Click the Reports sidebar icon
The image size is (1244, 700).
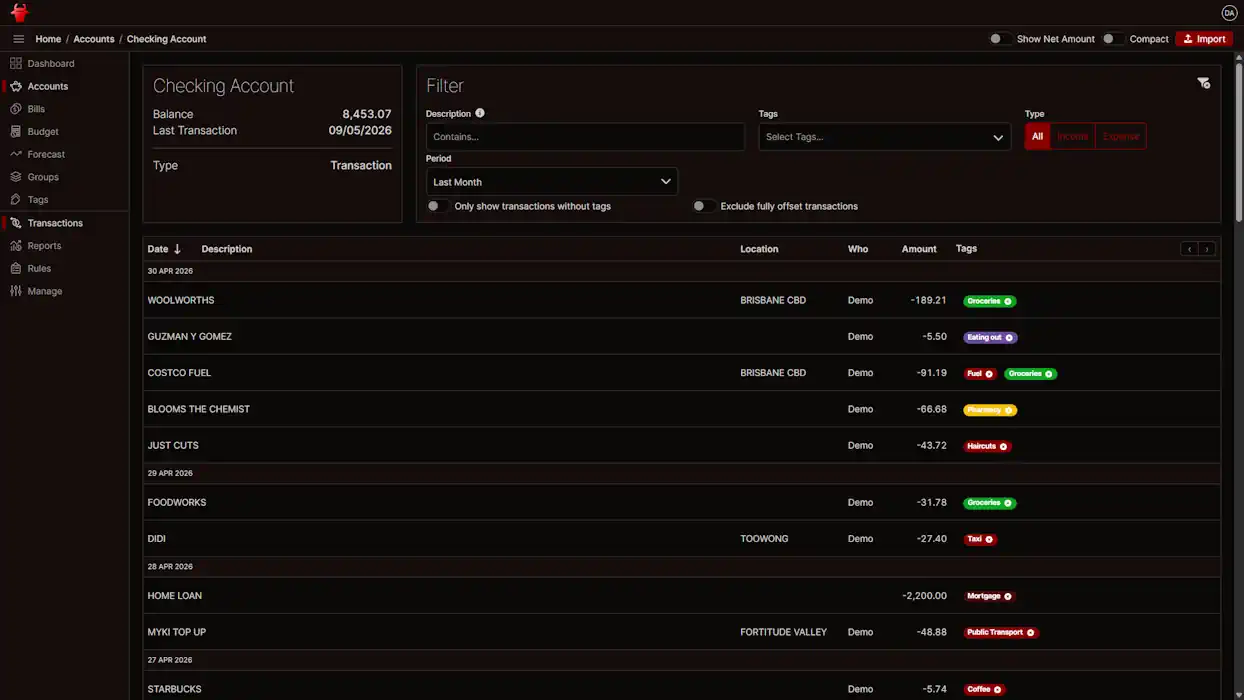coord(16,245)
